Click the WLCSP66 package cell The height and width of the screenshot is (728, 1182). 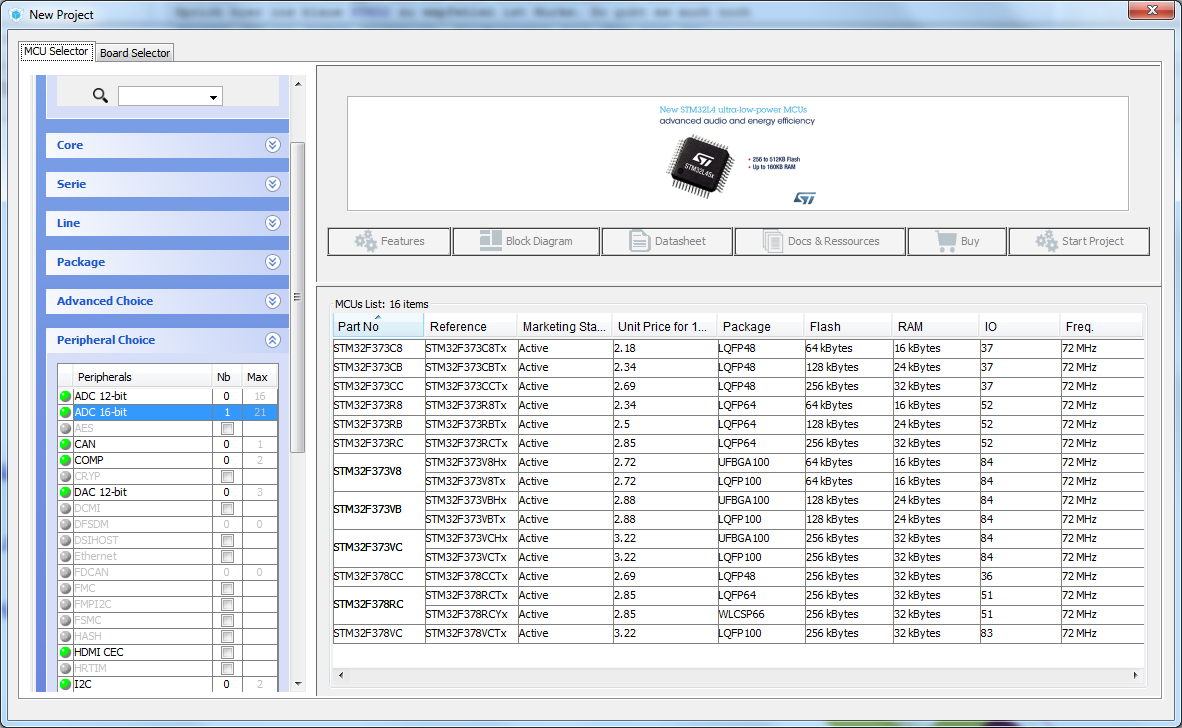pyautogui.click(x=760, y=614)
